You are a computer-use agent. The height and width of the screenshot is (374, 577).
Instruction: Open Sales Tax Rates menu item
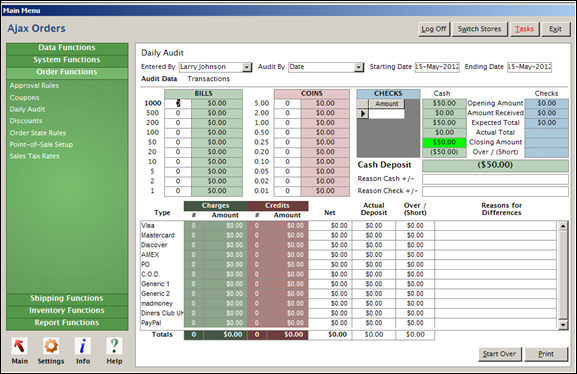point(35,156)
